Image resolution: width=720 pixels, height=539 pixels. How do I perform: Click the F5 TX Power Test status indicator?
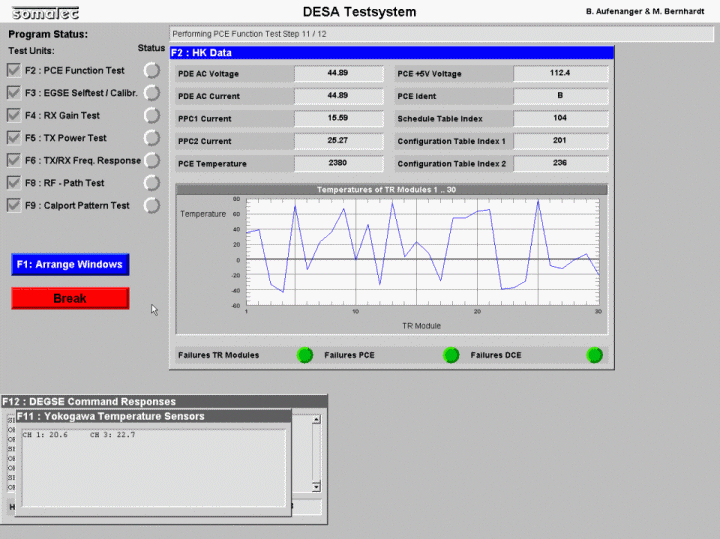pyautogui.click(x=152, y=138)
